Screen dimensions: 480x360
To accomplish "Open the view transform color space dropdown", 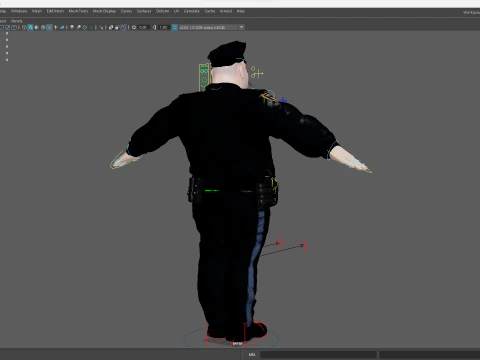I will click(212, 27).
